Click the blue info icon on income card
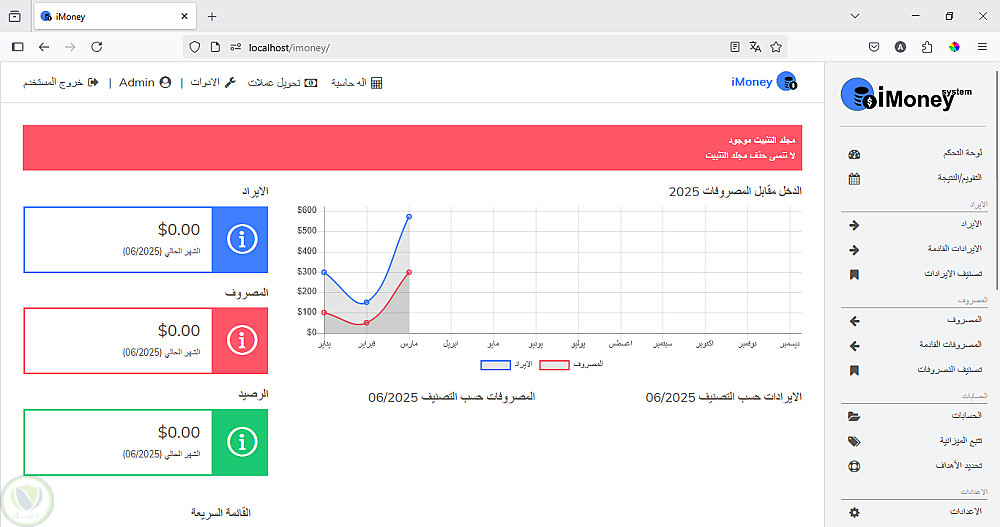This screenshot has width=1000, height=527. [x=242, y=239]
